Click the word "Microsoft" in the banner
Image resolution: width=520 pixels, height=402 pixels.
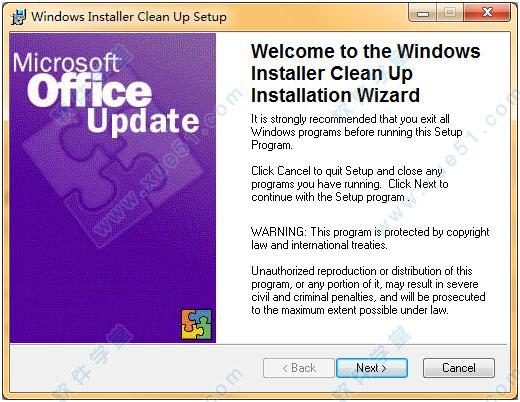[x=66, y=62]
